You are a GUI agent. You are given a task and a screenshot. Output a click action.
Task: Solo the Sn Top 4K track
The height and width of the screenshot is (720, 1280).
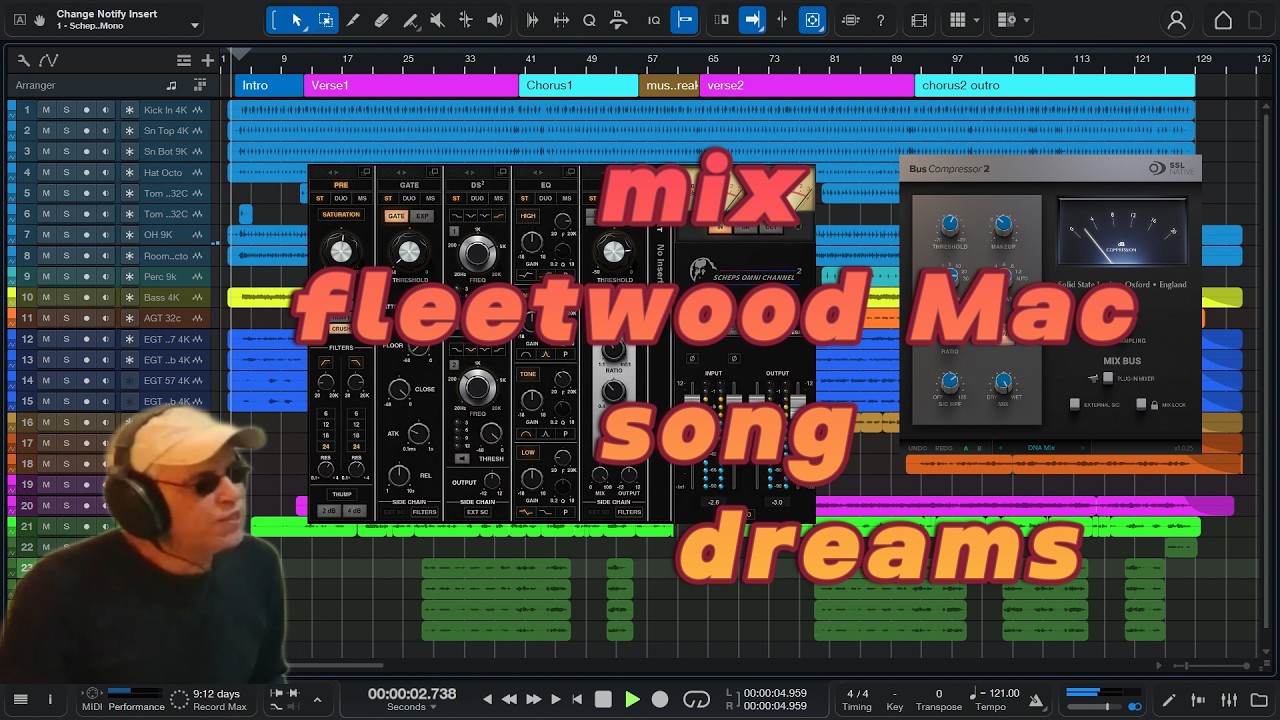tap(66, 131)
